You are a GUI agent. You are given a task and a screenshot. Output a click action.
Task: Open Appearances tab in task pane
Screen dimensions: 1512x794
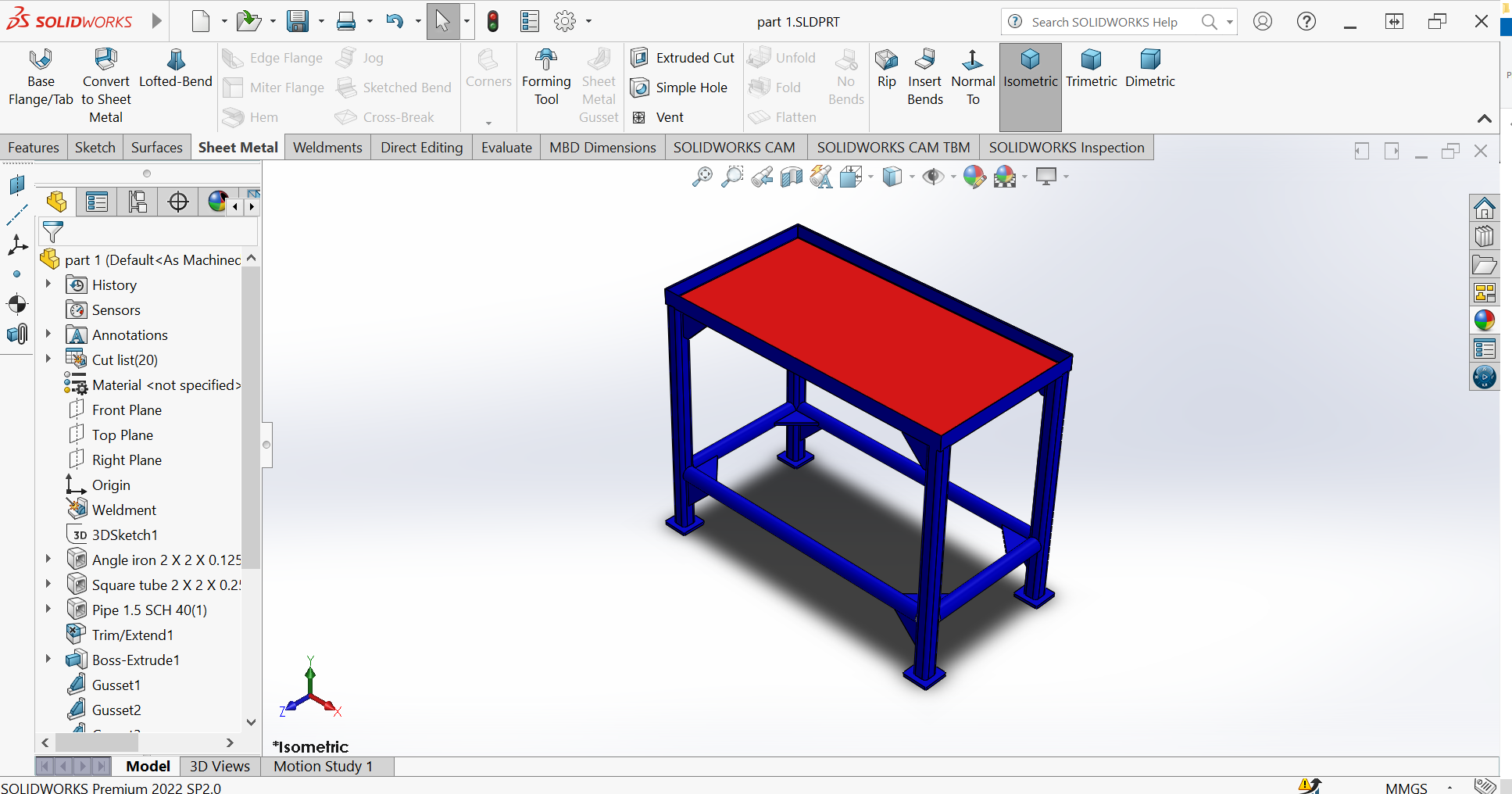[1484, 320]
